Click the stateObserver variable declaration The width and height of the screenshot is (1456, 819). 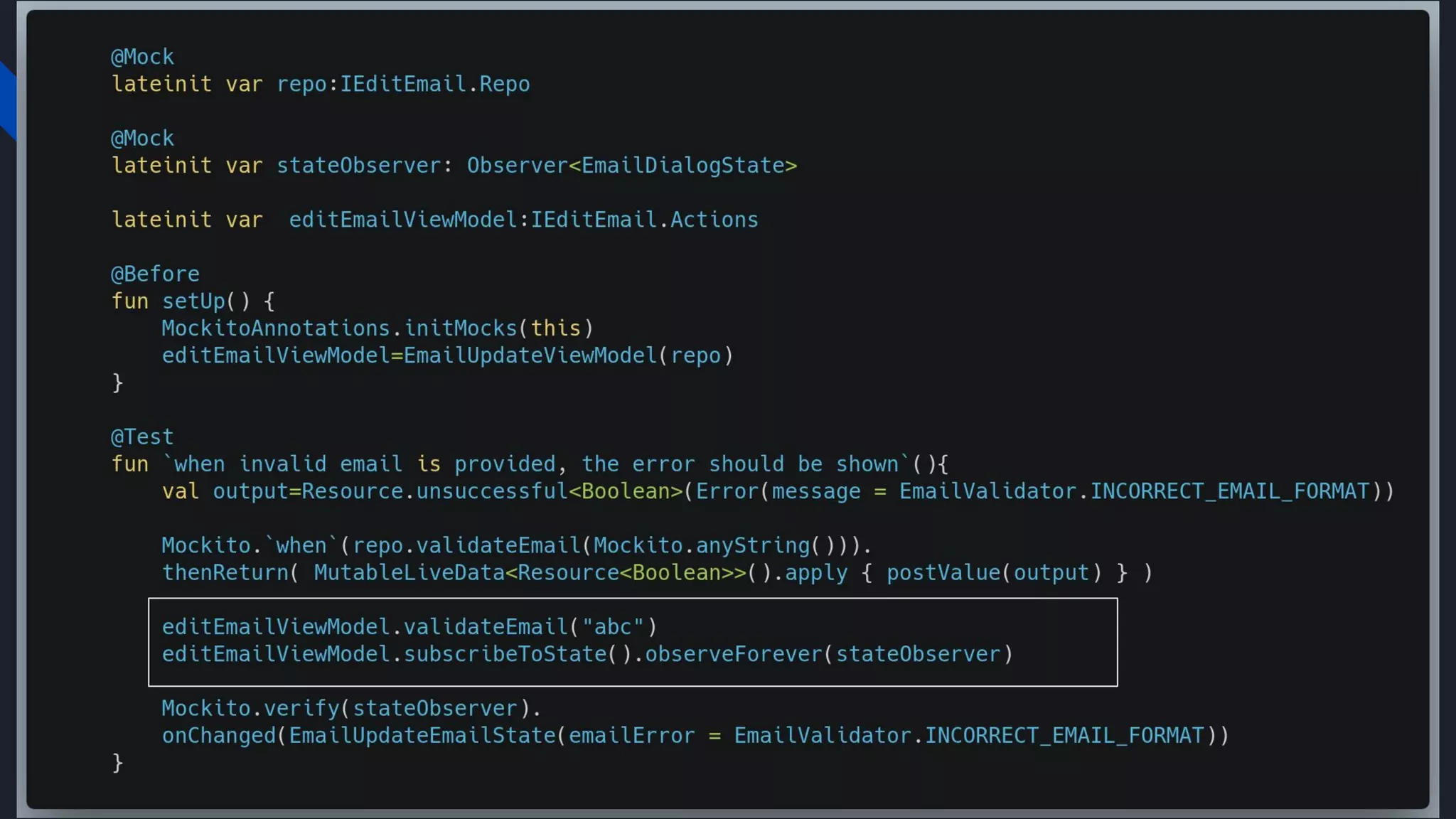pyautogui.click(x=358, y=166)
